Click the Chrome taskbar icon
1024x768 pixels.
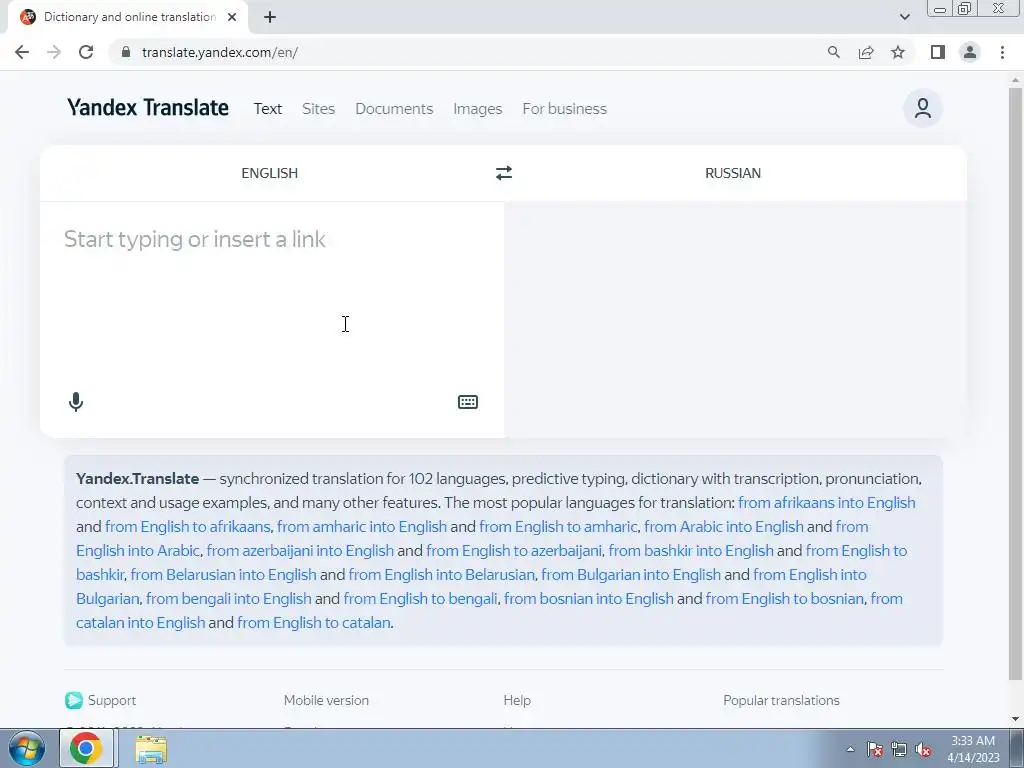point(86,748)
